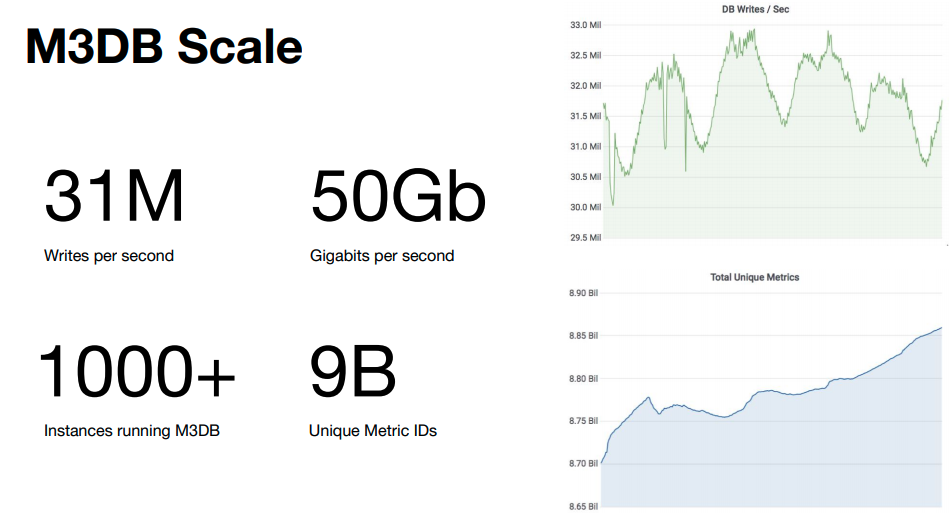Click the 31.0 Mil y-axis label
The image size is (949, 520).
click(x=585, y=147)
